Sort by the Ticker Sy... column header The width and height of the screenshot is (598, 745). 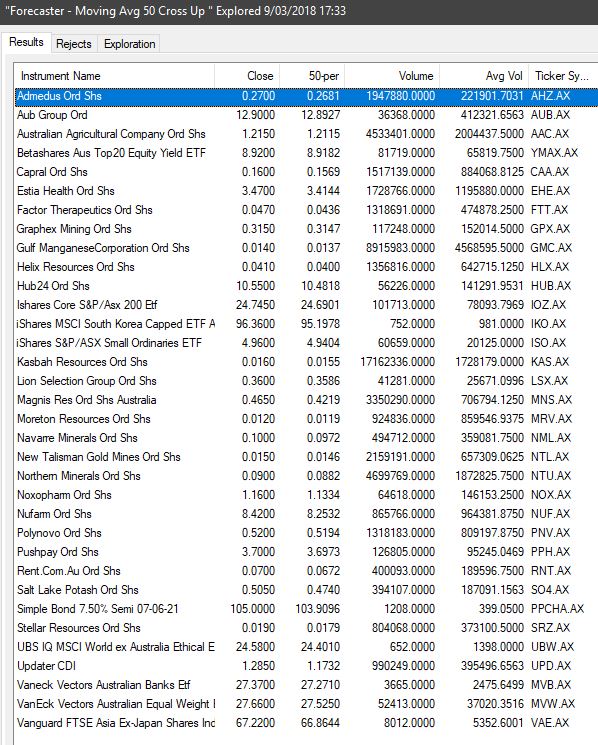(x=562, y=76)
